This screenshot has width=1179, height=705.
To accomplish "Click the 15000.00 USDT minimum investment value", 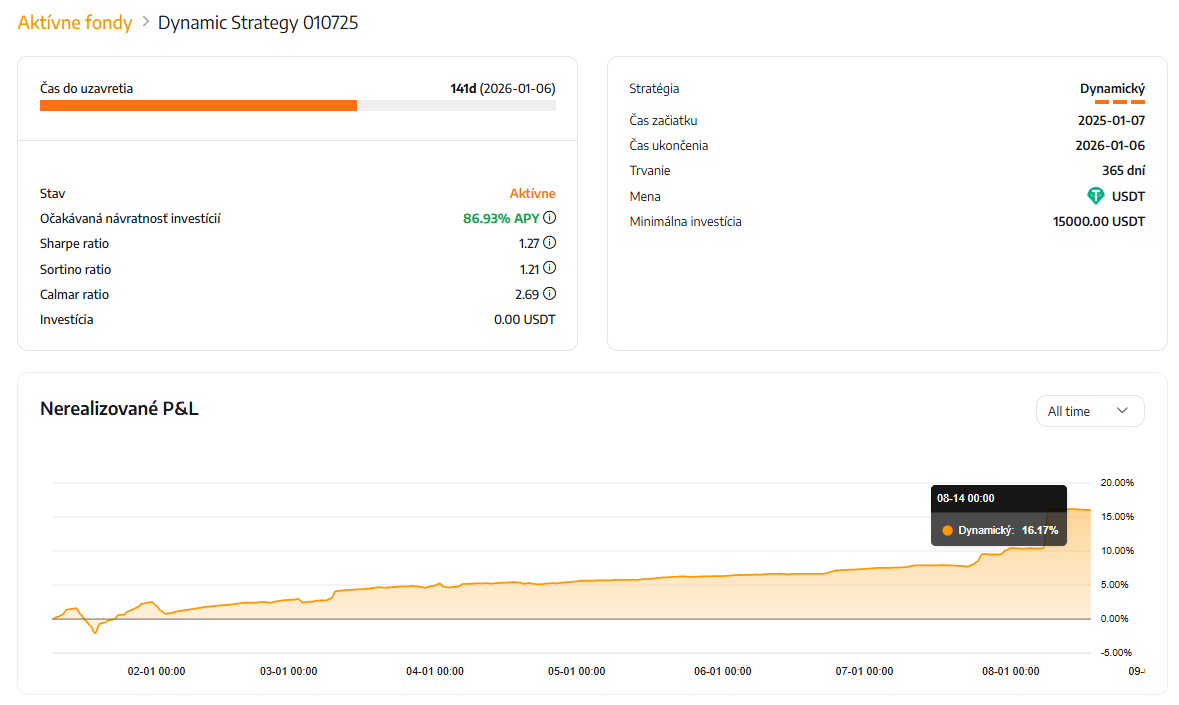I will [x=1099, y=221].
